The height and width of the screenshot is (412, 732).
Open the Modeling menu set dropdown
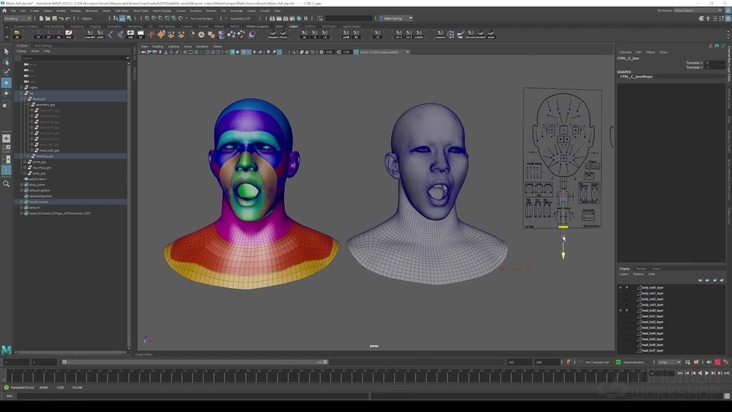coord(18,19)
